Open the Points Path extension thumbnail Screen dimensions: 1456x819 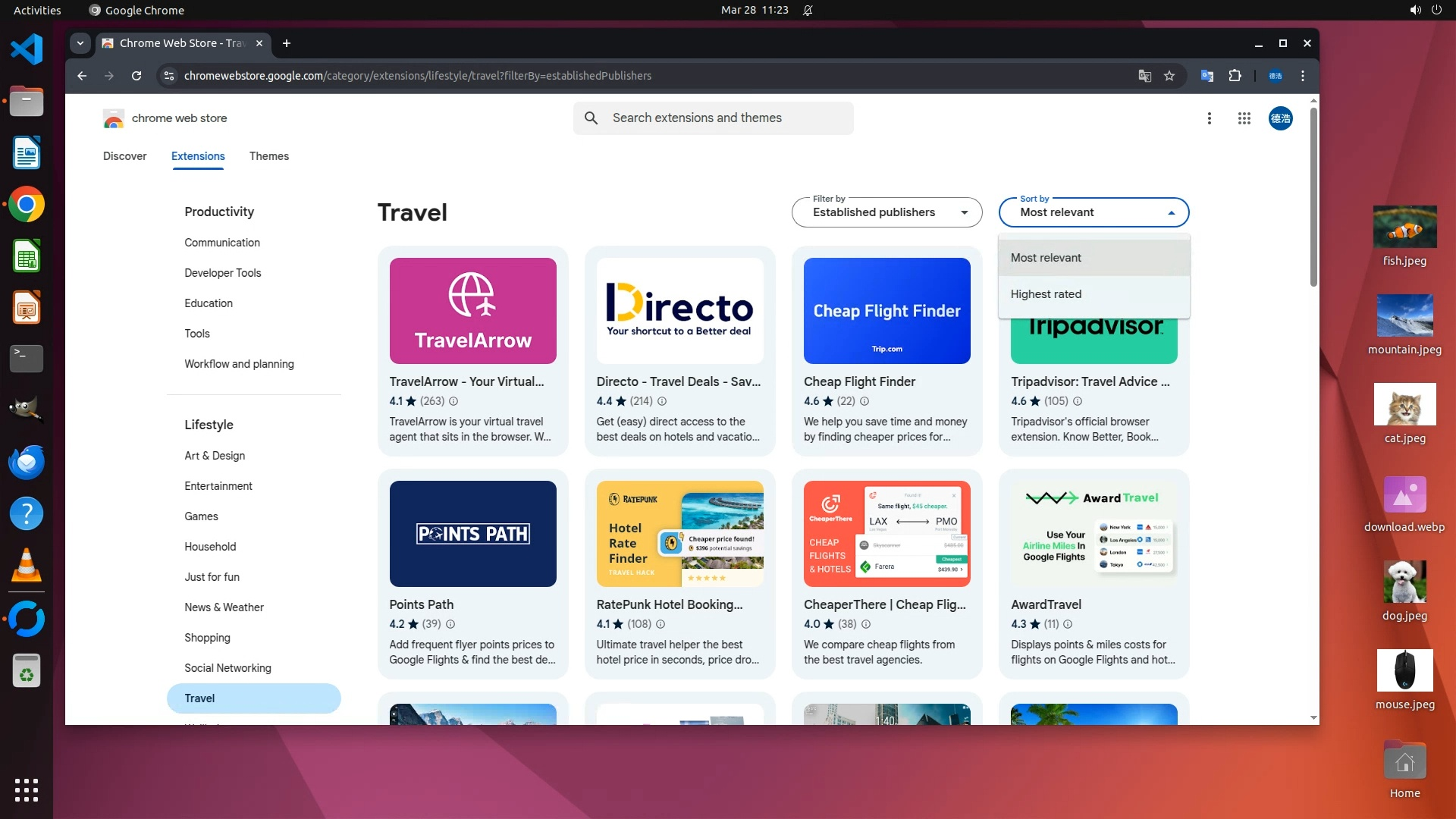tap(472, 534)
